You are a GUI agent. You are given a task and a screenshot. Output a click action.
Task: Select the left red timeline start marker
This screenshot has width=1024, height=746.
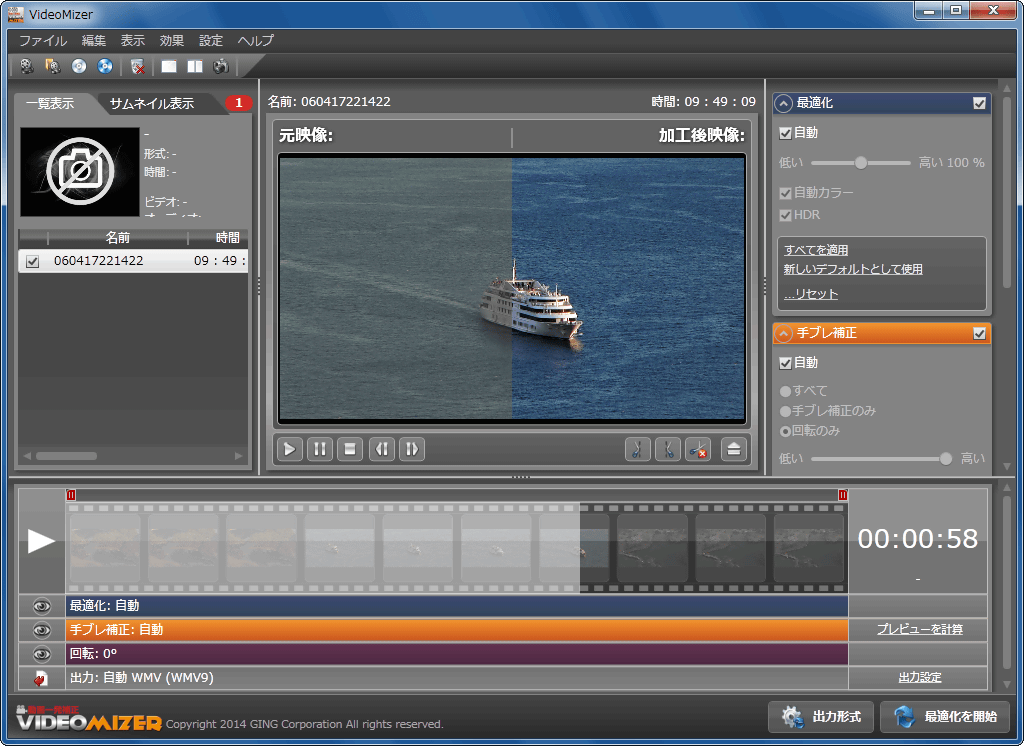coord(71,495)
